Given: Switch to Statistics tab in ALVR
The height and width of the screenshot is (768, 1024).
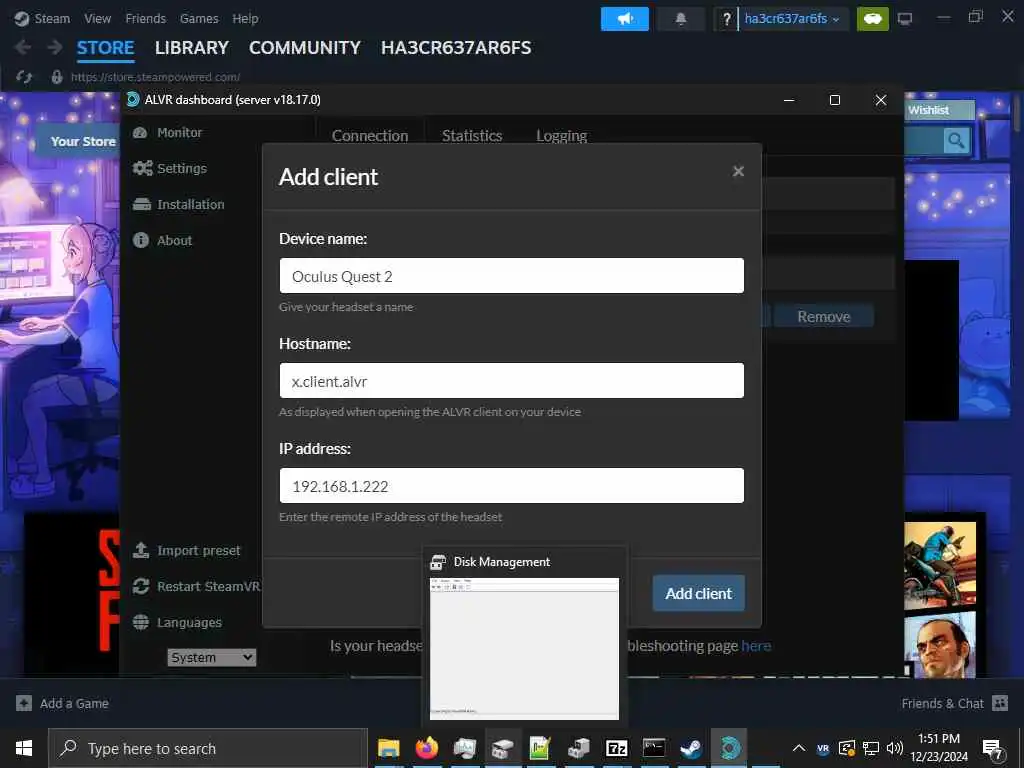Looking at the screenshot, I should pyautogui.click(x=472, y=136).
